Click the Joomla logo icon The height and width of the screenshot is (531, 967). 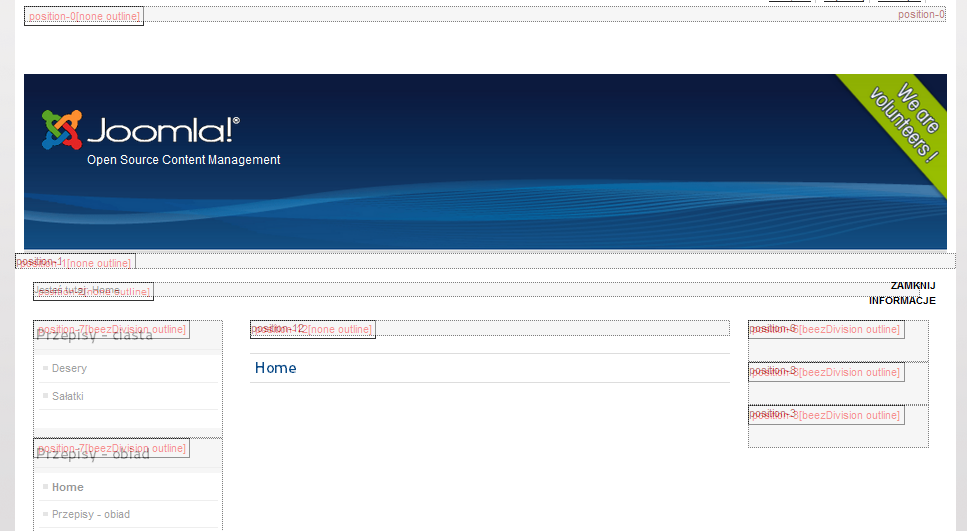[x=62, y=130]
